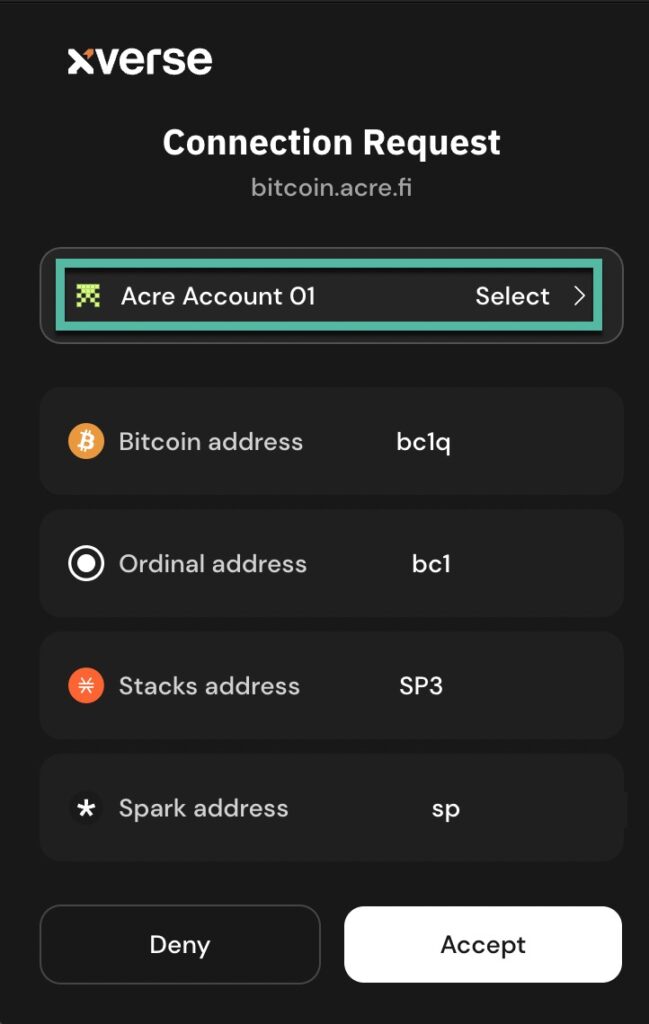Click the Connection Request heading
Screen dimensions: 649x1024
click(331, 143)
